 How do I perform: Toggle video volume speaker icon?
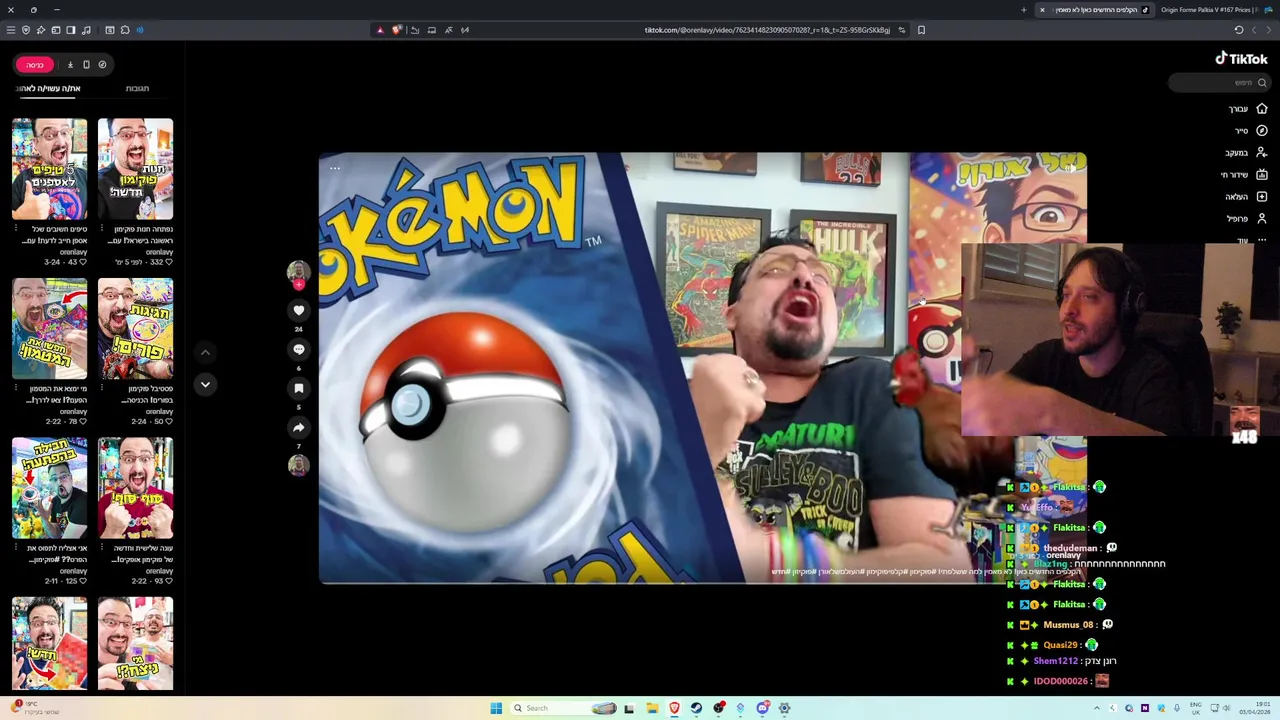point(1070,168)
